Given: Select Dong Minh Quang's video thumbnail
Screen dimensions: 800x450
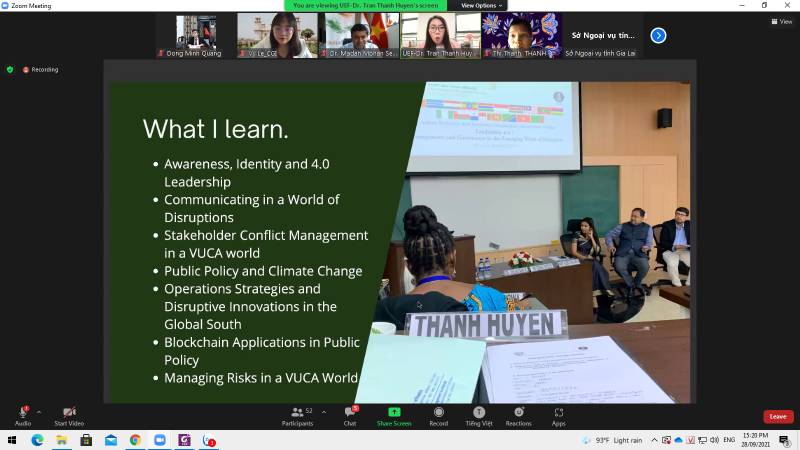Looking at the screenshot, I should coord(196,35).
